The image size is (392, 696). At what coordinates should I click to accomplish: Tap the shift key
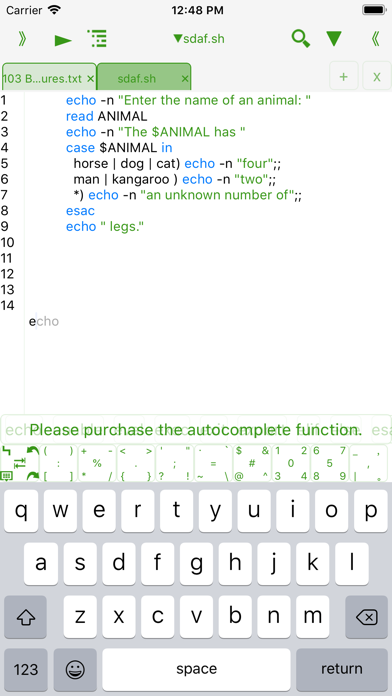pos(26,617)
